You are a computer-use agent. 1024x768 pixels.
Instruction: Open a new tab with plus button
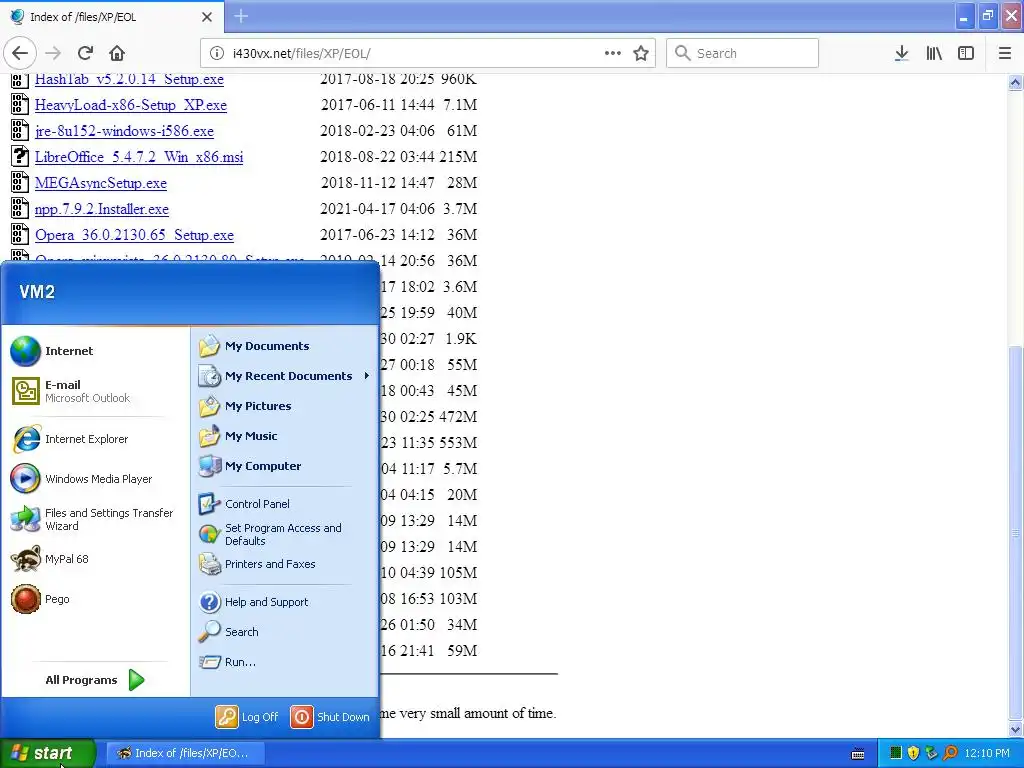241,16
